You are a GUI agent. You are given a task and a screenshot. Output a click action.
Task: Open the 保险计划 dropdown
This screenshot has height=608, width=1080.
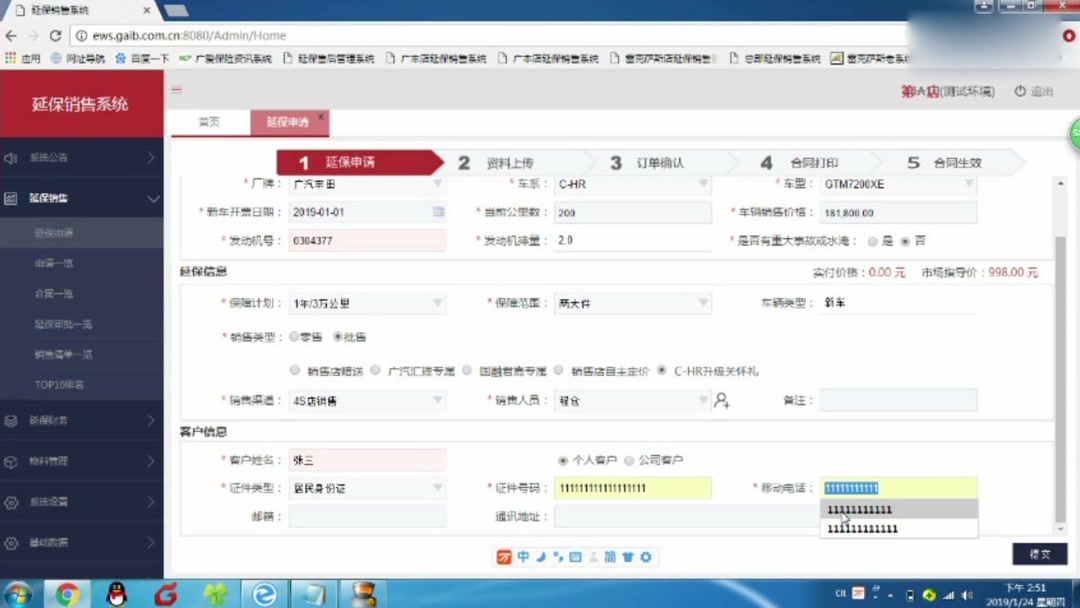click(x=437, y=301)
